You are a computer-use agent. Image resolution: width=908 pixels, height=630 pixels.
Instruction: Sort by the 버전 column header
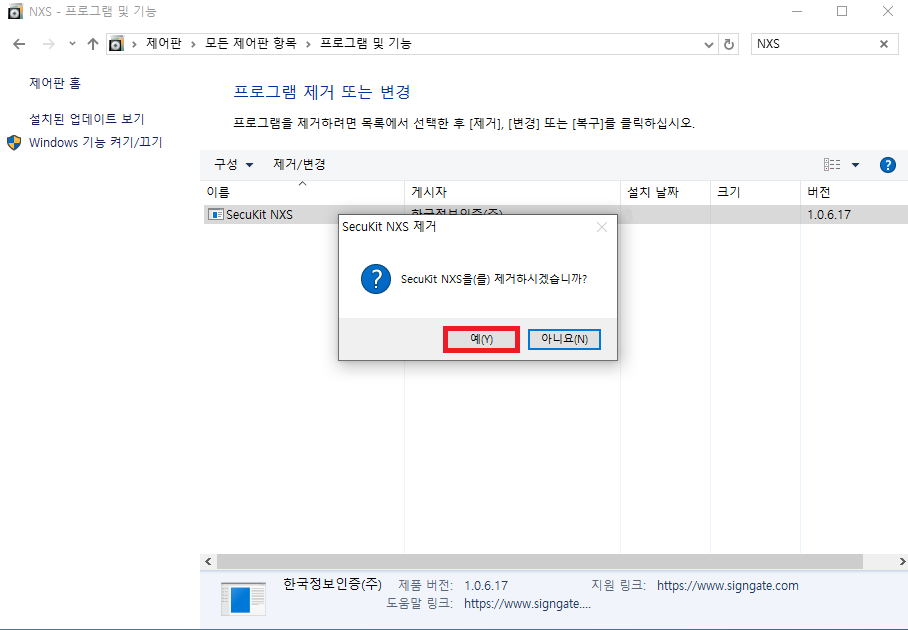click(x=854, y=192)
